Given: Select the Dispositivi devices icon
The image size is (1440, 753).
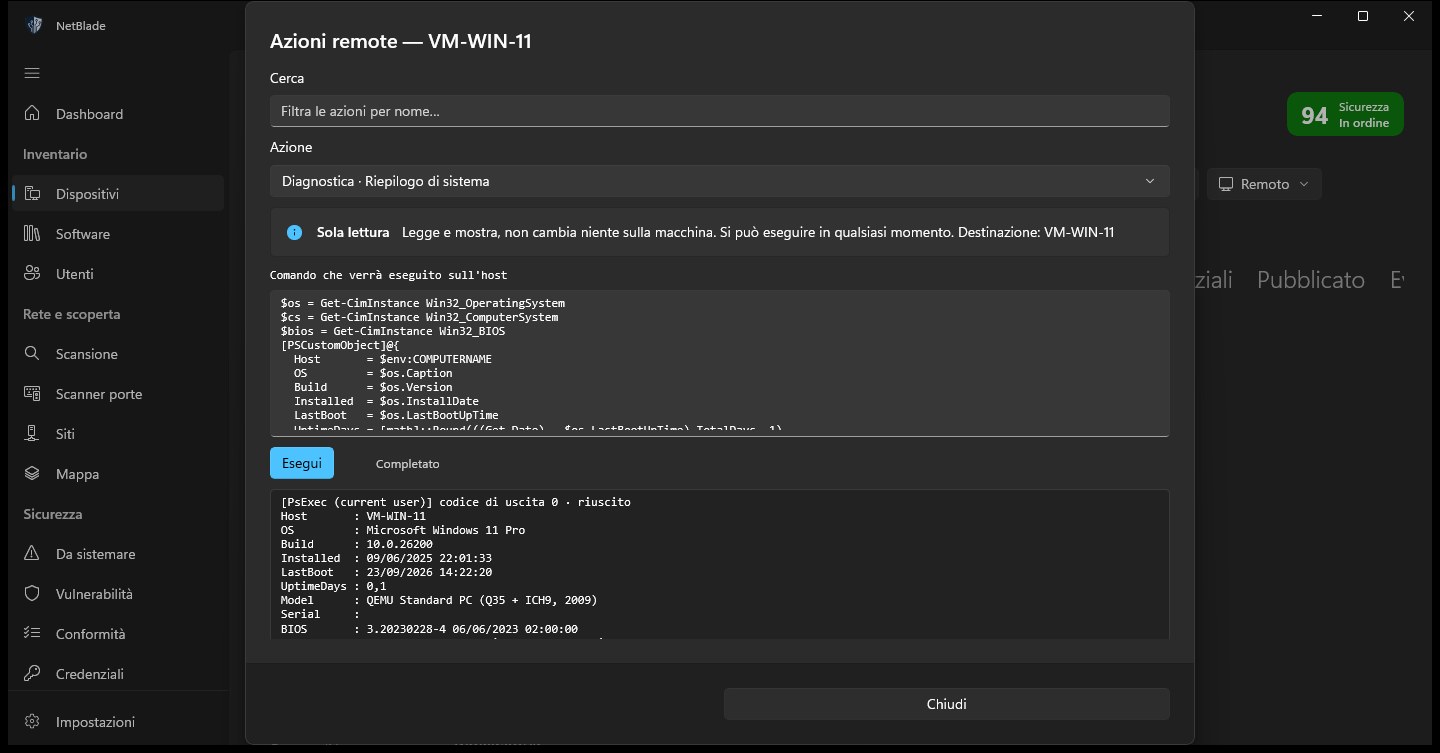Looking at the screenshot, I should pyautogui.click(x=32, y=193).
